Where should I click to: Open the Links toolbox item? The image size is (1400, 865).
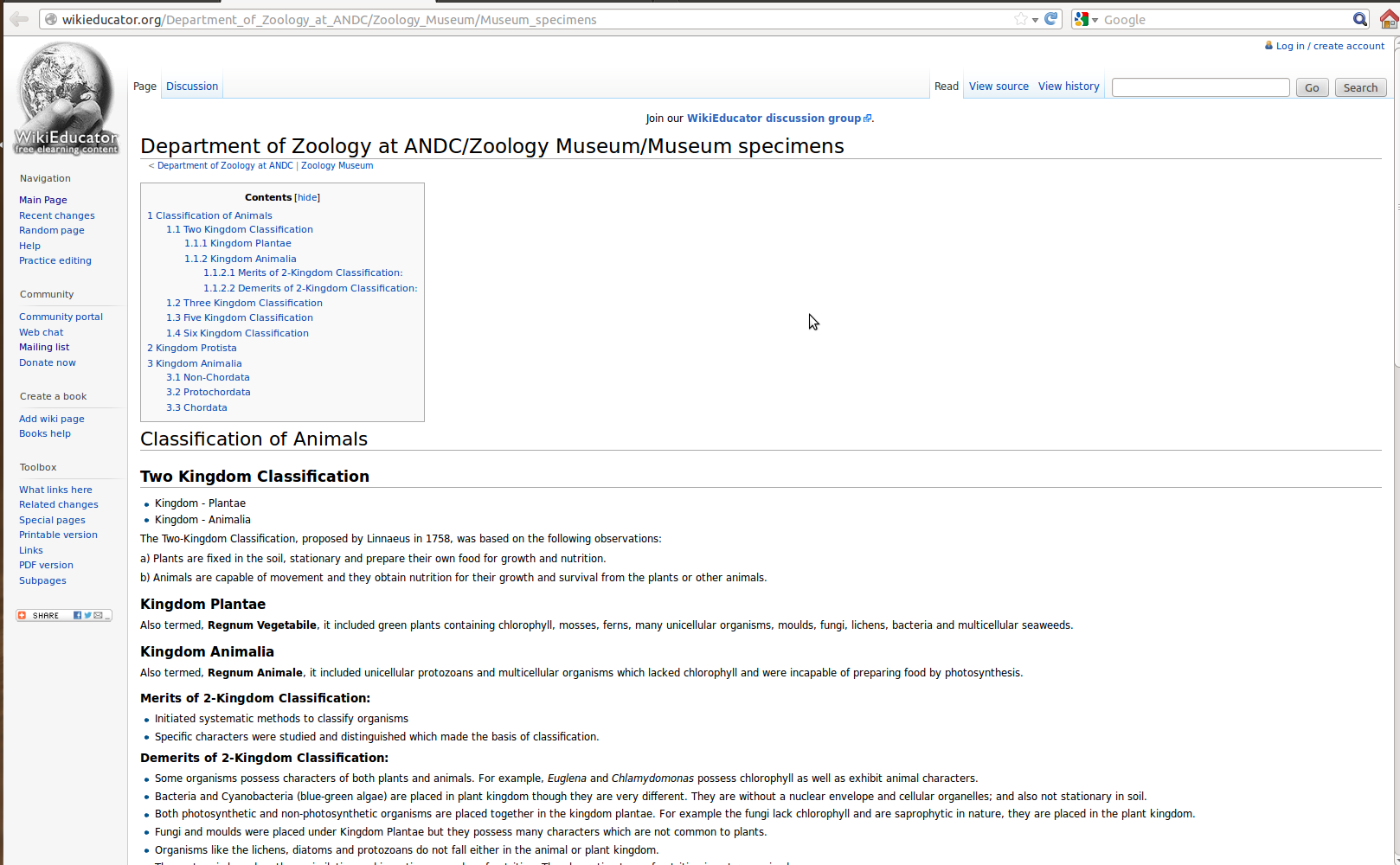(x=31, y=550)
